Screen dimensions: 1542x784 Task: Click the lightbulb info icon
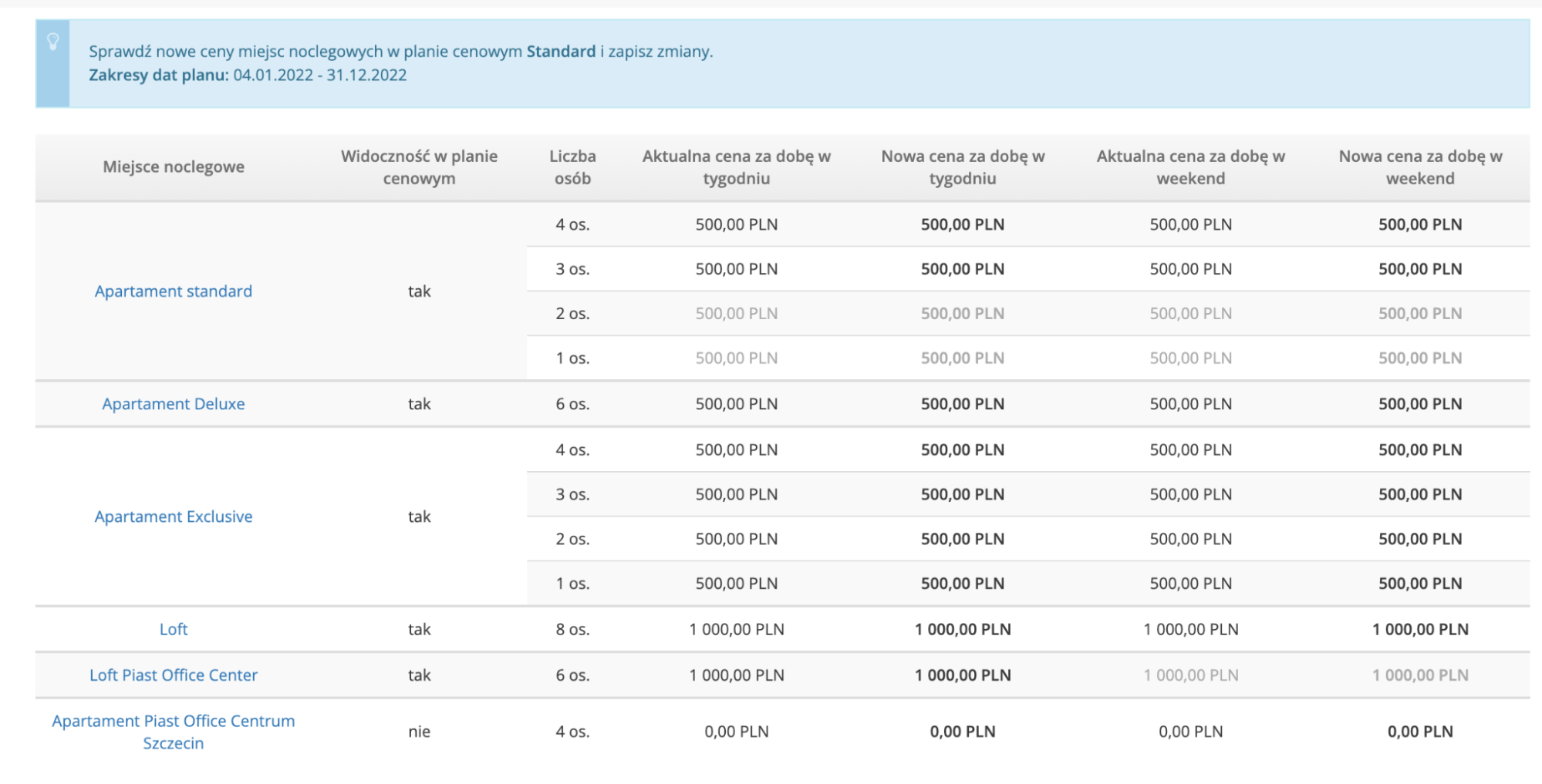point(52,42)
